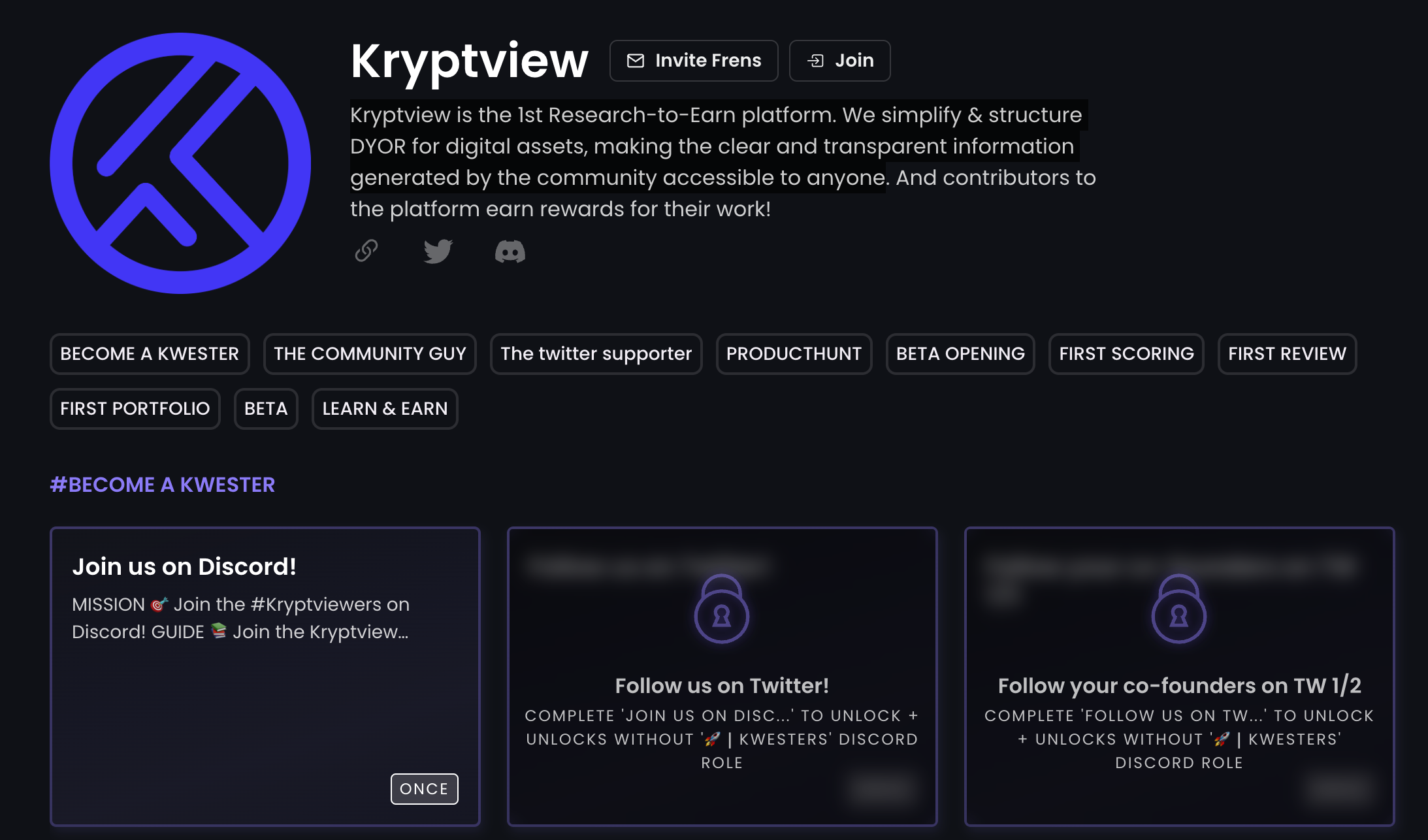Switch to PRODUCTHUNT category

(x=794, y=354)
